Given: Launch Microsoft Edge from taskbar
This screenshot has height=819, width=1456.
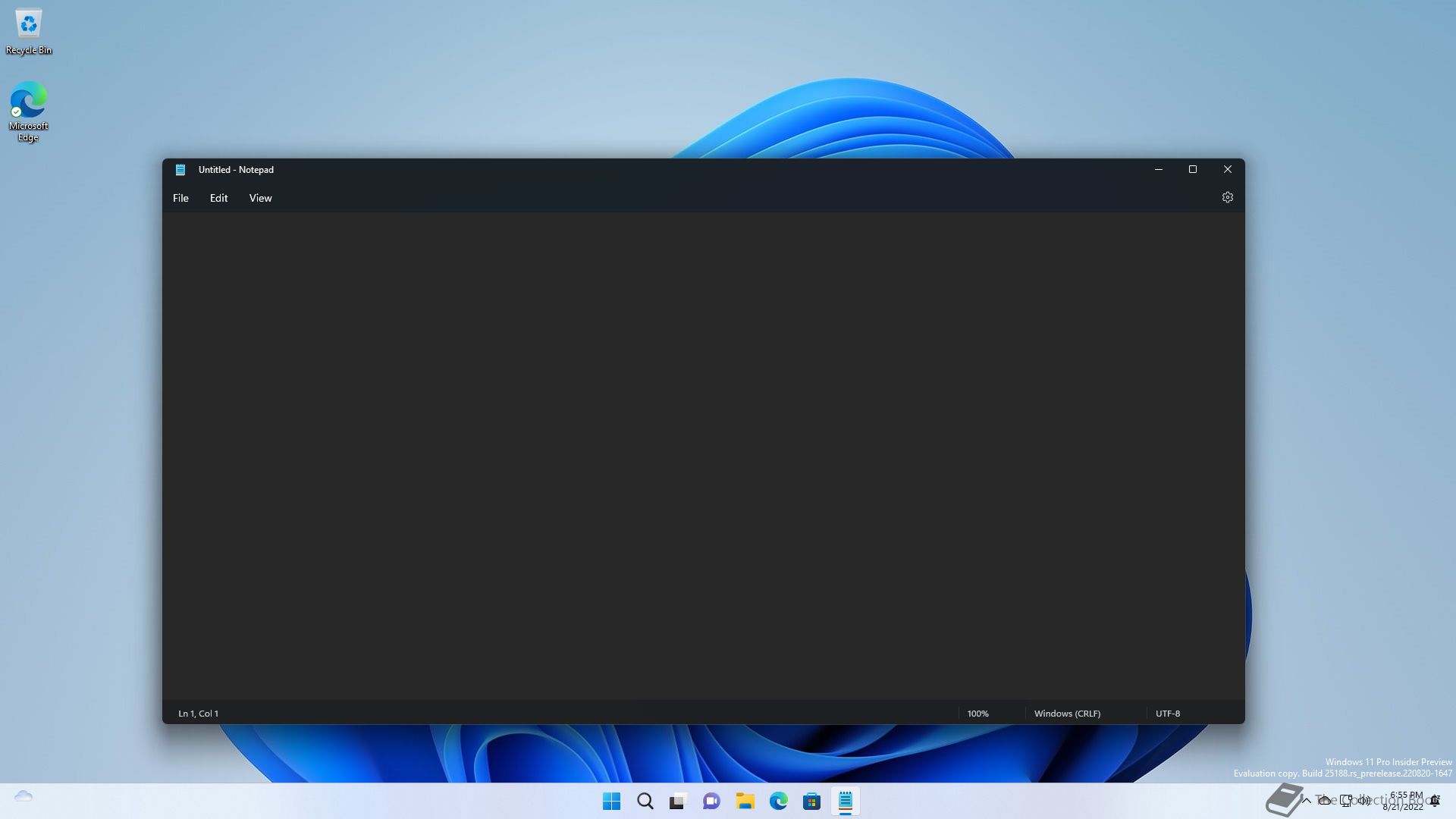Looking at the screenshot, I should click(x=778, y=801).
